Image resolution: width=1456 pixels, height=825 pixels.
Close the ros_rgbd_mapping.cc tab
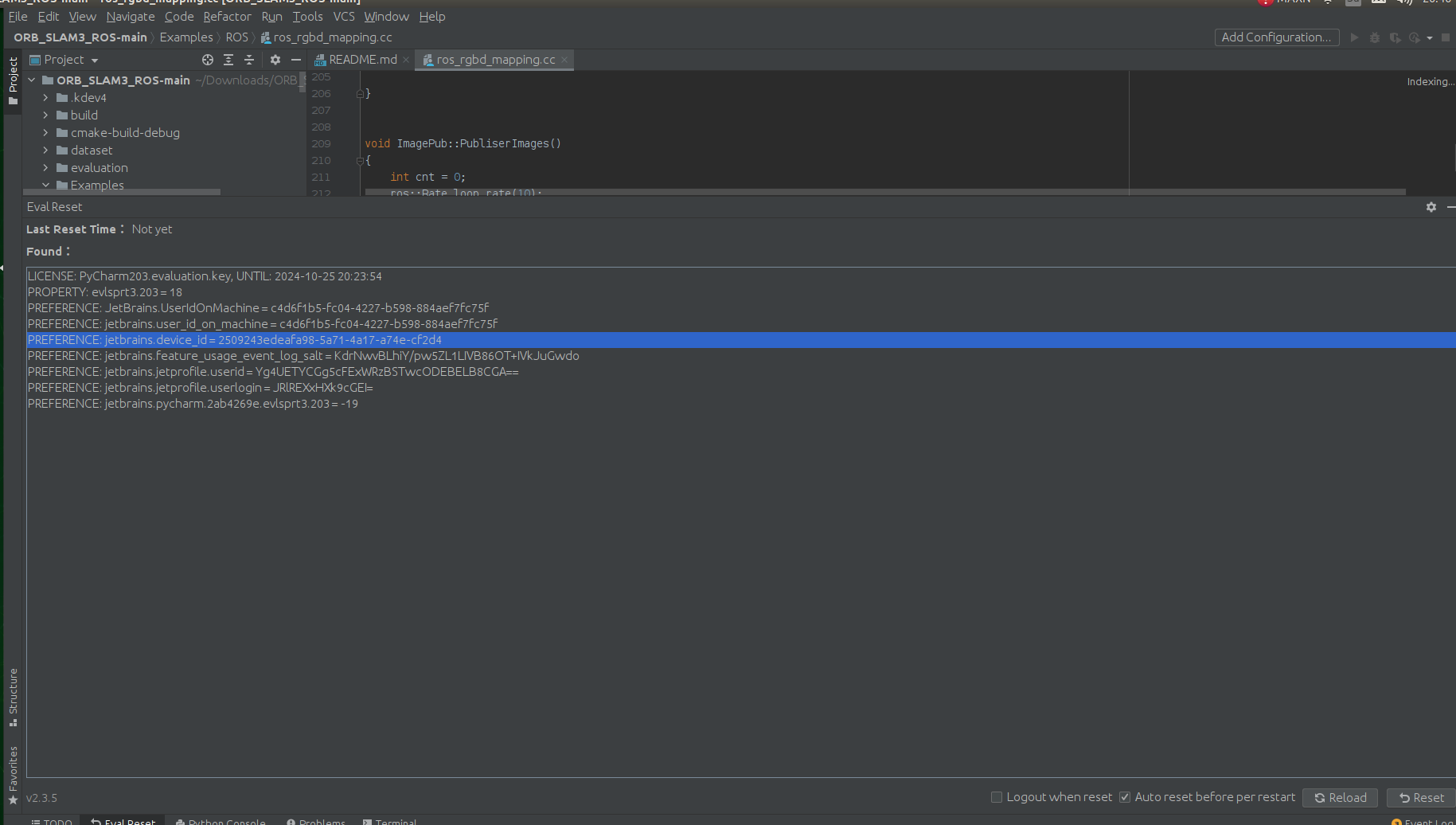click(564, 60)
